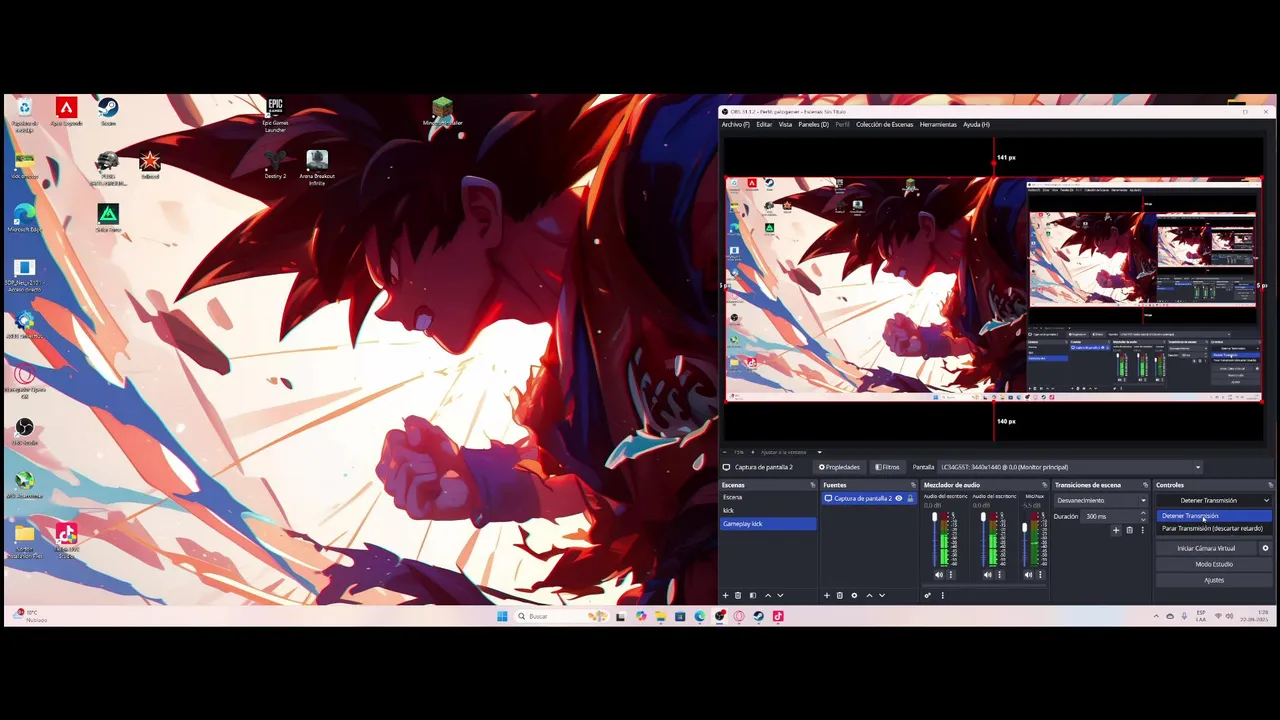Toggle lock on Captura de pantalla 2

910,498
